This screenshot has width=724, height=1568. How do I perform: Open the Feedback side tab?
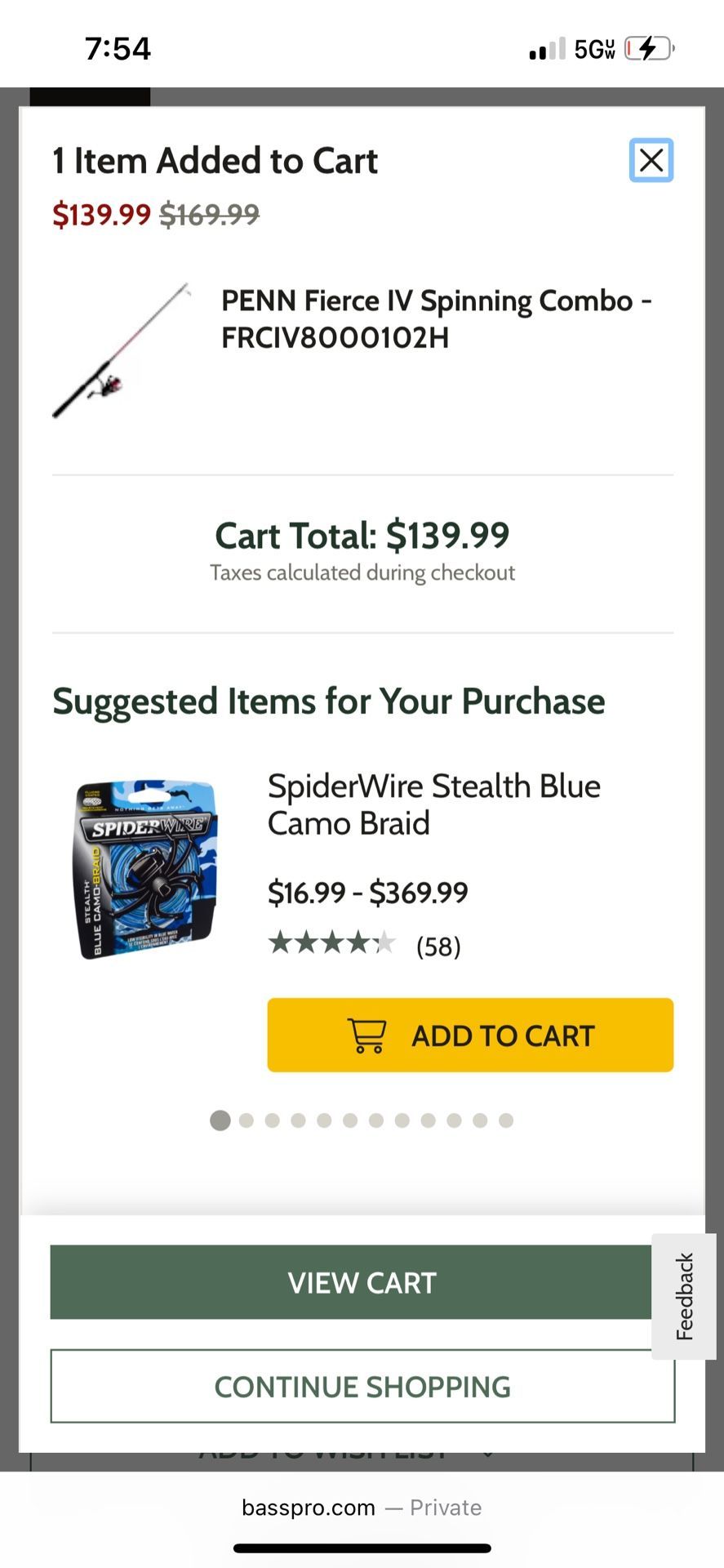[x=684, y=1296]
